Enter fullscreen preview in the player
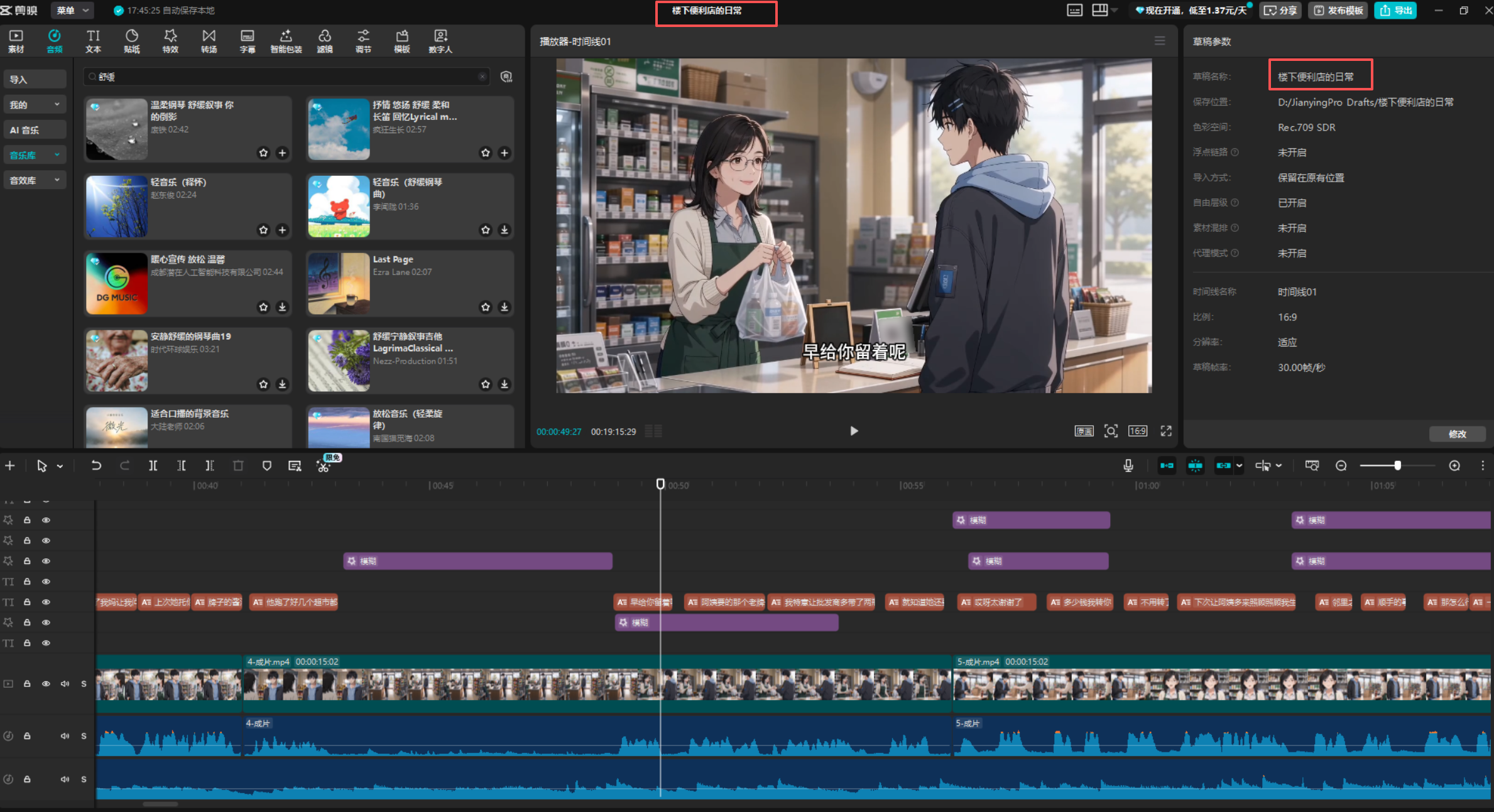The image size is (1494, 812). coord(1166,431)
